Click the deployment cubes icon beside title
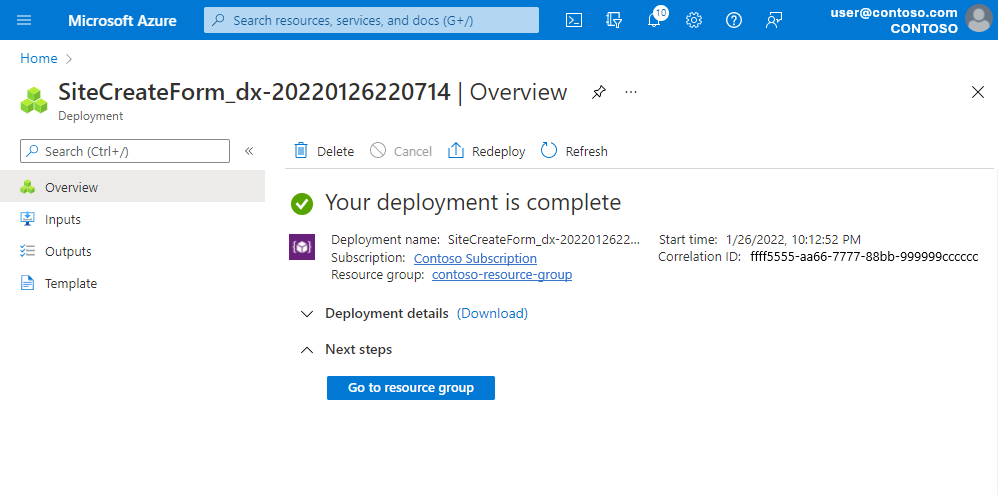The image size is (998, 495). pos(34,100)
